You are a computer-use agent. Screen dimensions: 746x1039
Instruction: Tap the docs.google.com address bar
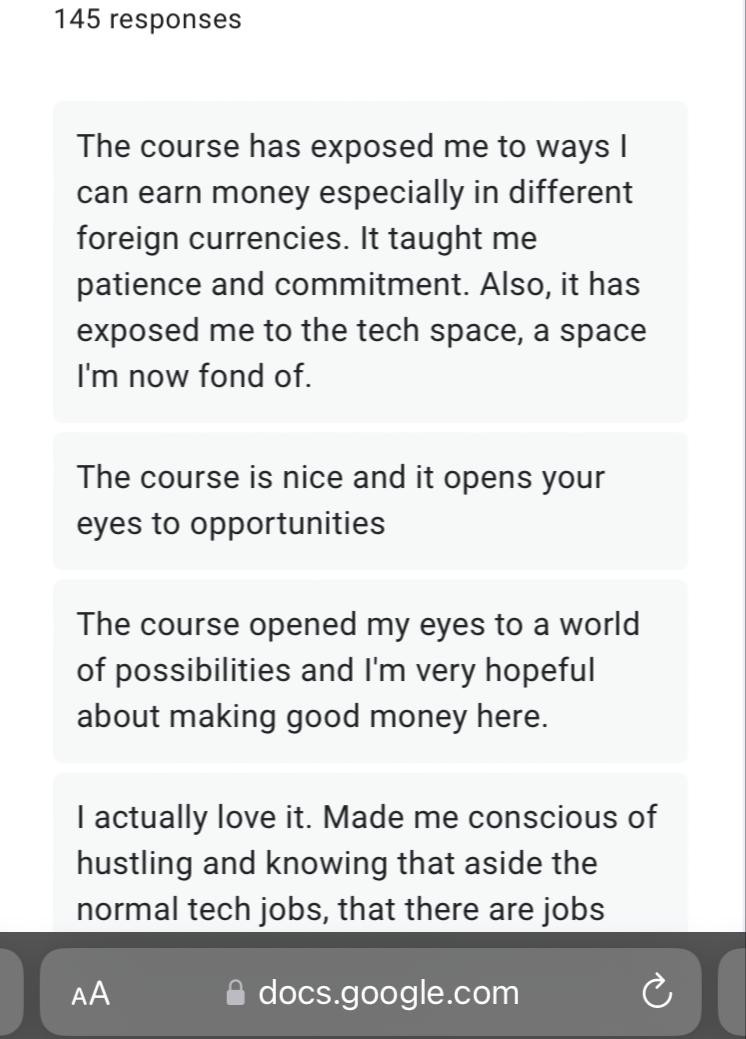(x=370, y=992)
